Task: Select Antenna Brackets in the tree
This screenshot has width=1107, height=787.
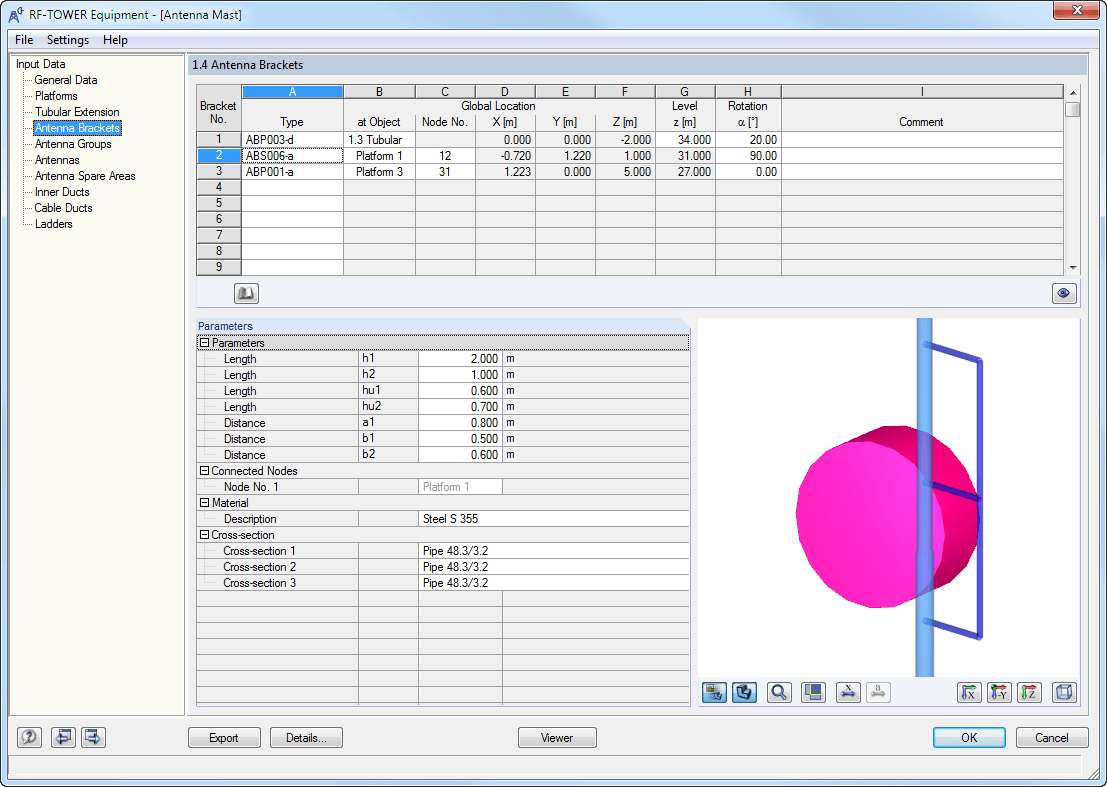Action: coord(77,128)
